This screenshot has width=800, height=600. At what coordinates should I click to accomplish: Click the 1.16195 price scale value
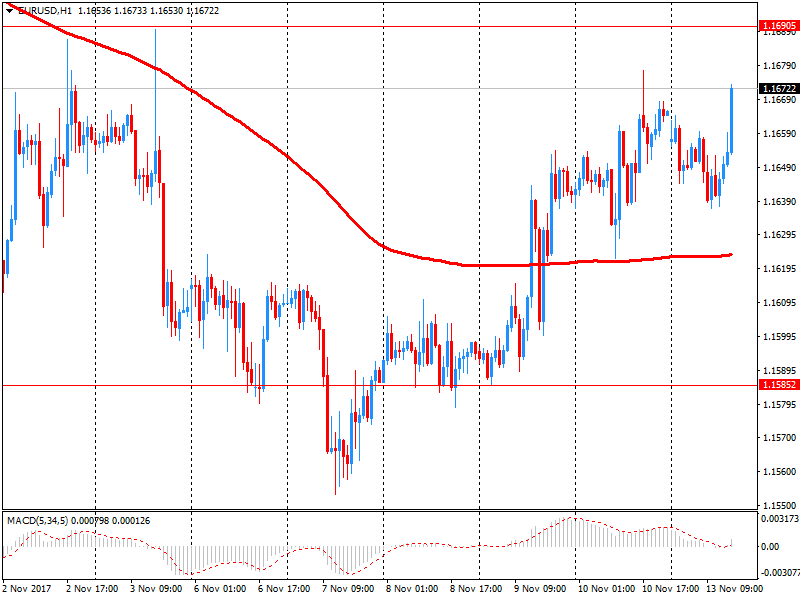pos(779,268)
